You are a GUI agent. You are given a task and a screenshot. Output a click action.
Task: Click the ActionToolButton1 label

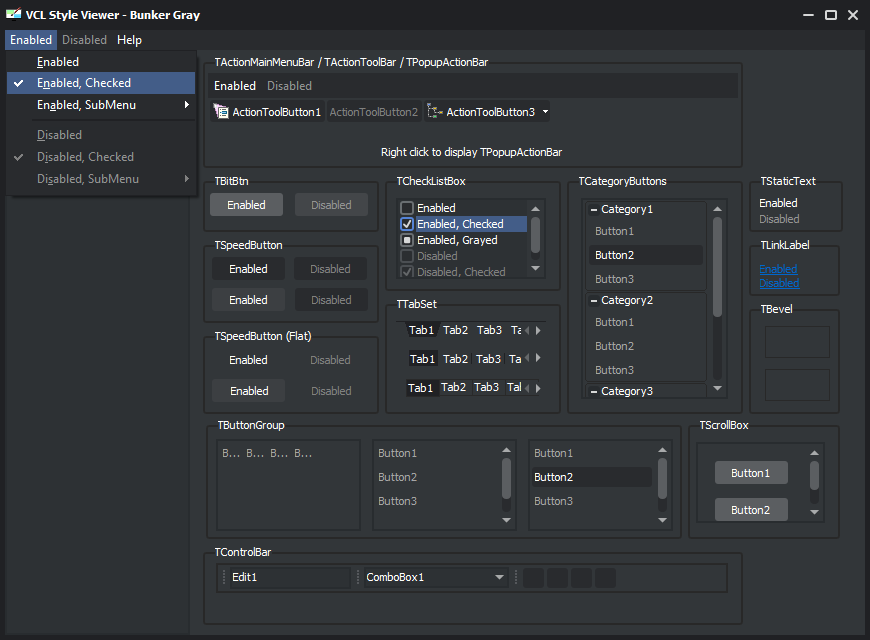click(276, 112)
